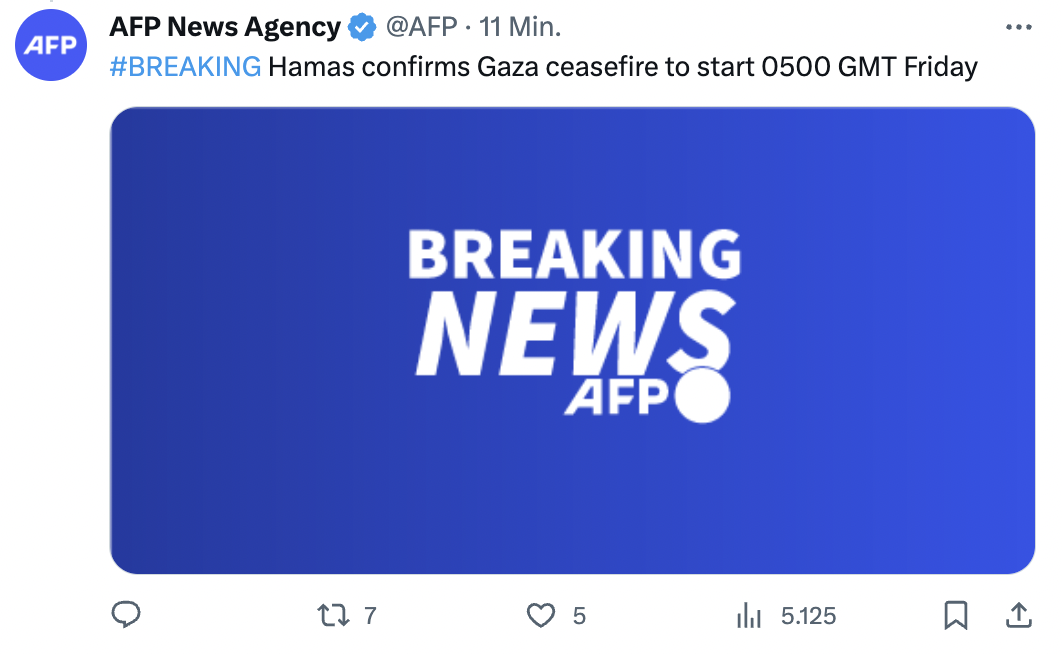Like the tweet with the heart icon
The width and height of the screenshot is (1062, 654).
click(x=540, y=615)
